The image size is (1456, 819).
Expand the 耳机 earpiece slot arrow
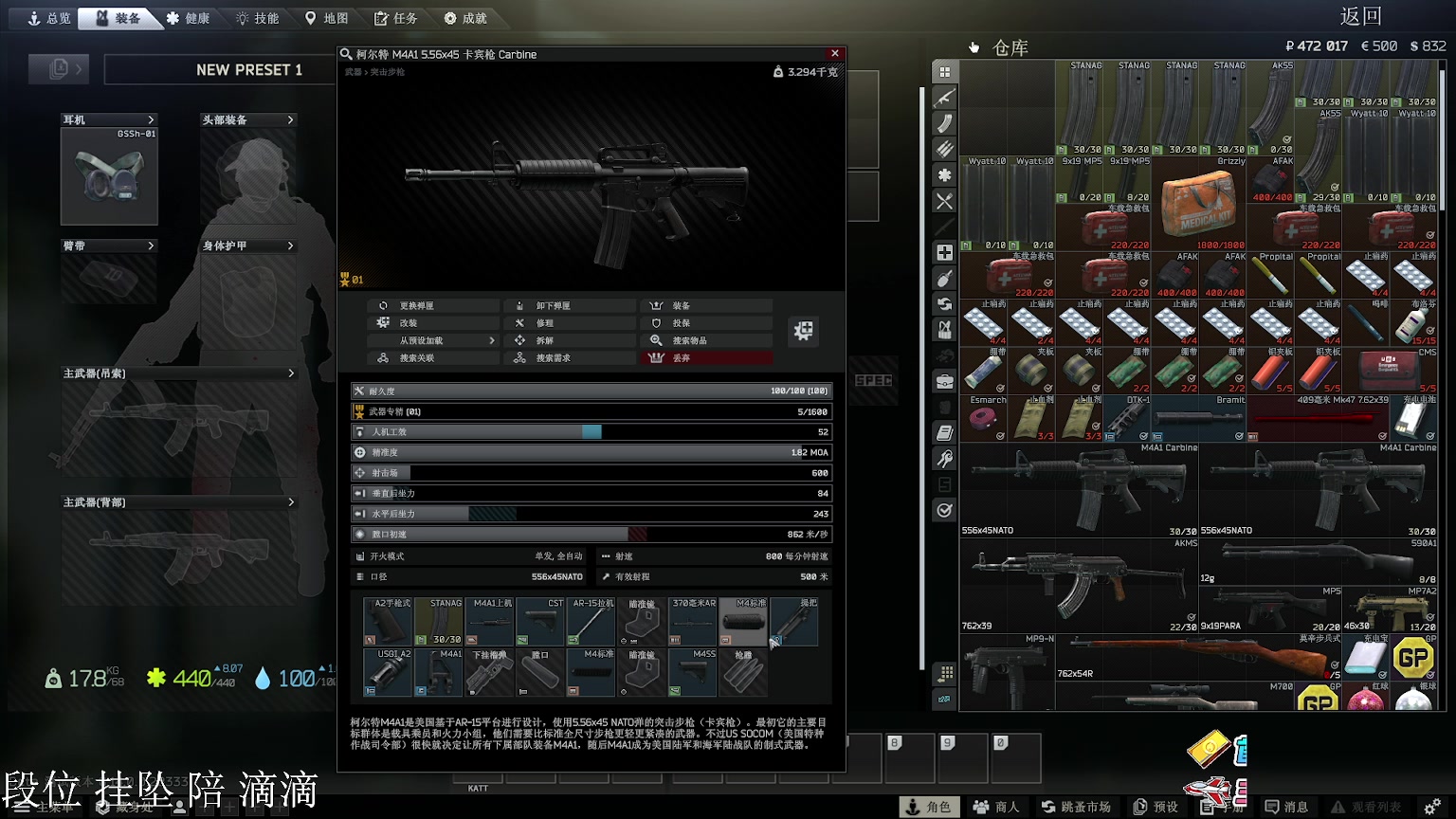[x=151, y=119]
